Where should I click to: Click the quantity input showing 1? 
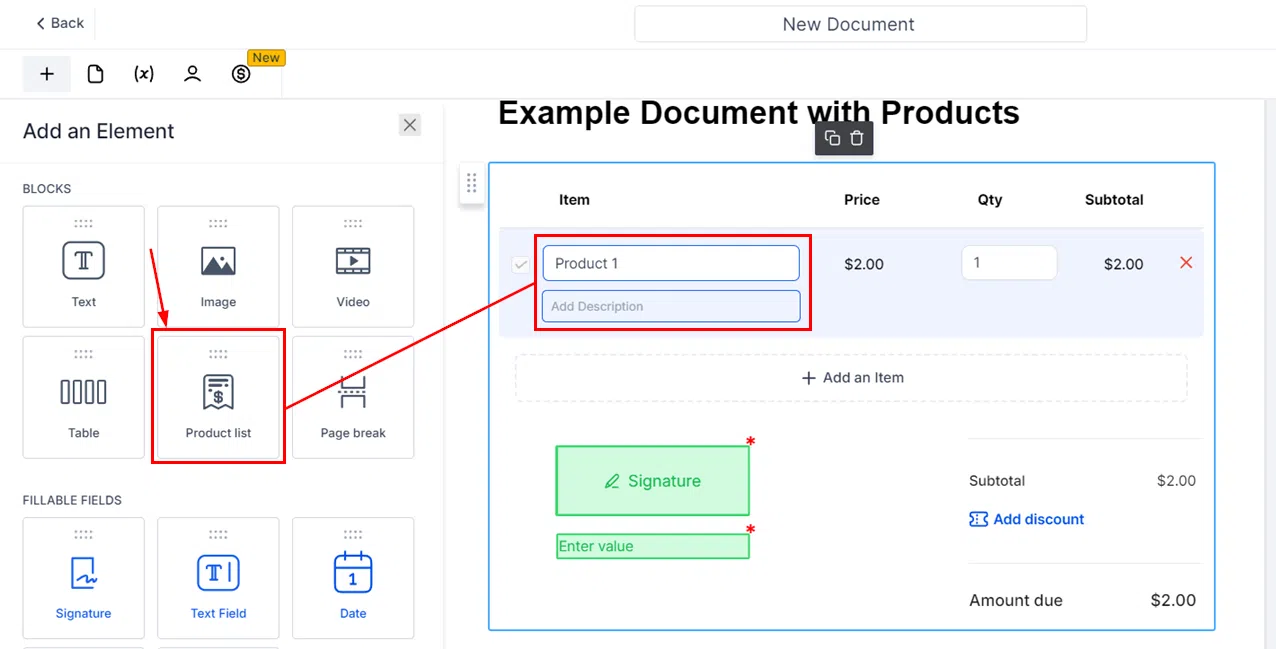point(1009,262)
